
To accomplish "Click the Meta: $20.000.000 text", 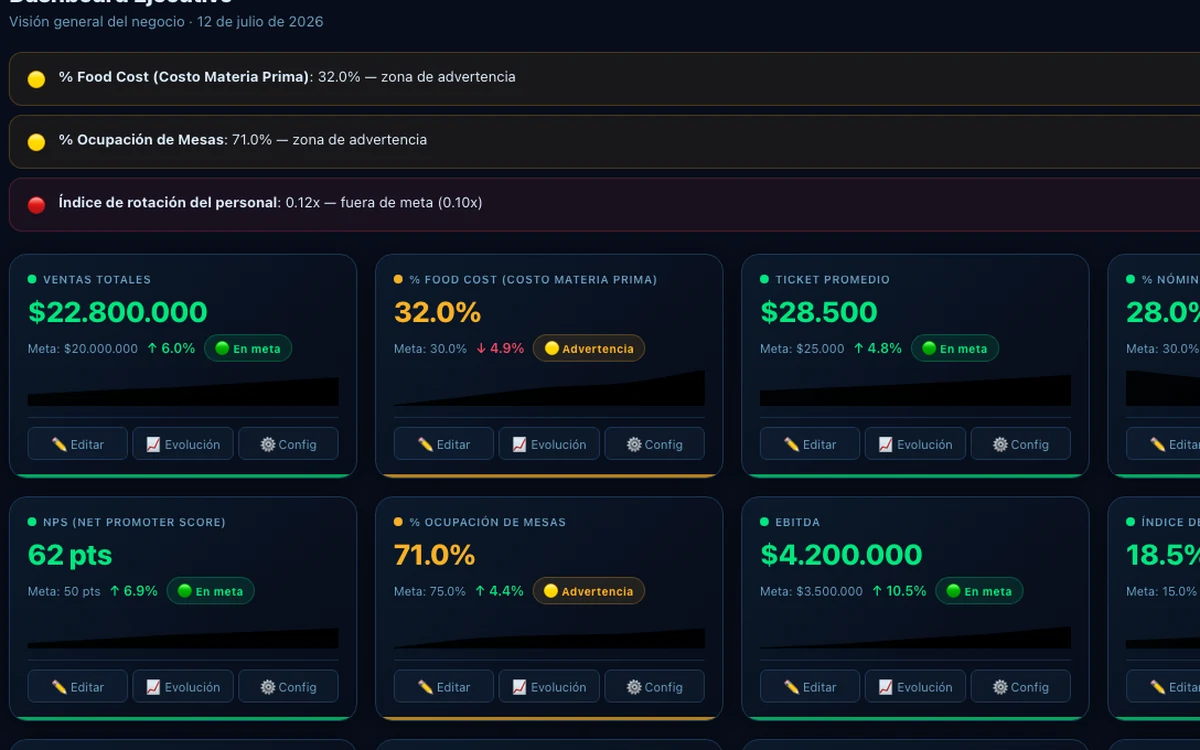I will [x=83, y=349].
